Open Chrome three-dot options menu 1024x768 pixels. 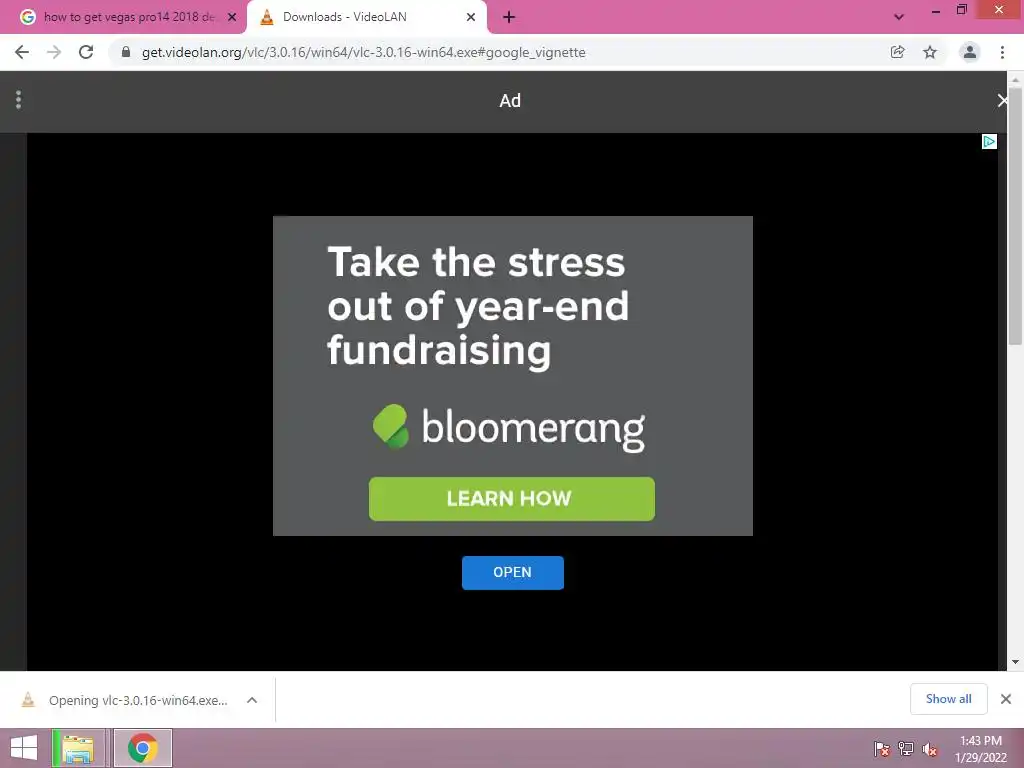(1002, 52)
